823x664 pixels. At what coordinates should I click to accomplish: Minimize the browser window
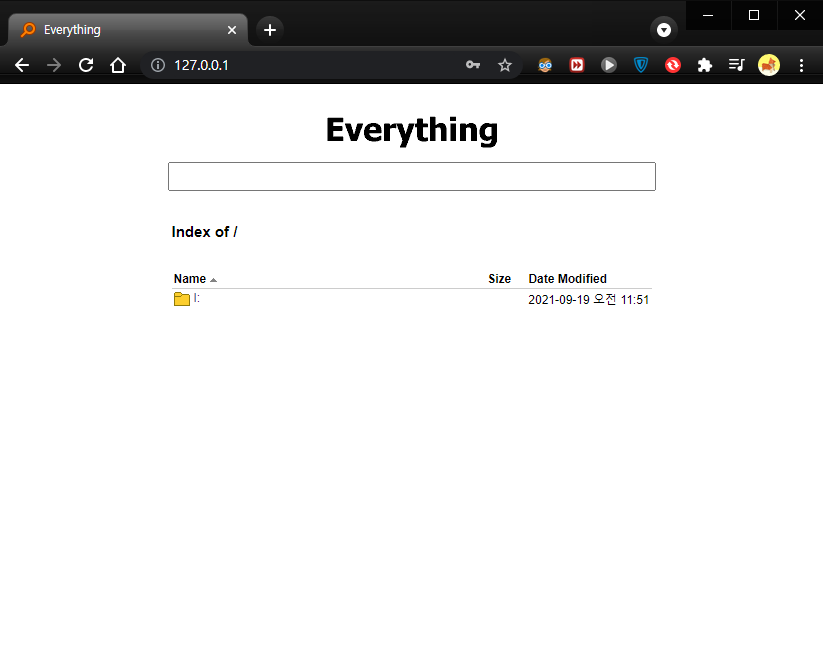coord(708,15)
